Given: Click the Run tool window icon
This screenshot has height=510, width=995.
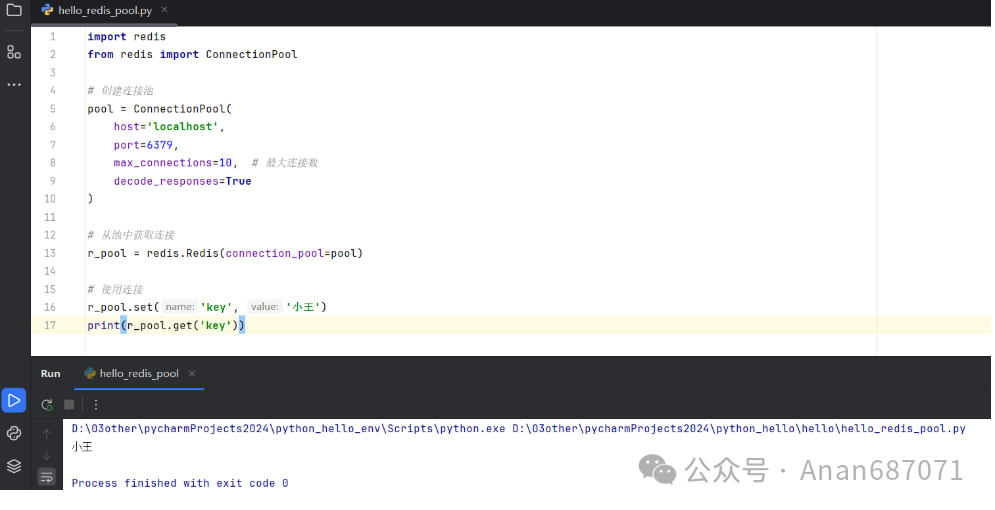Looking at the screenshot, I should click(x=14, y=400).
